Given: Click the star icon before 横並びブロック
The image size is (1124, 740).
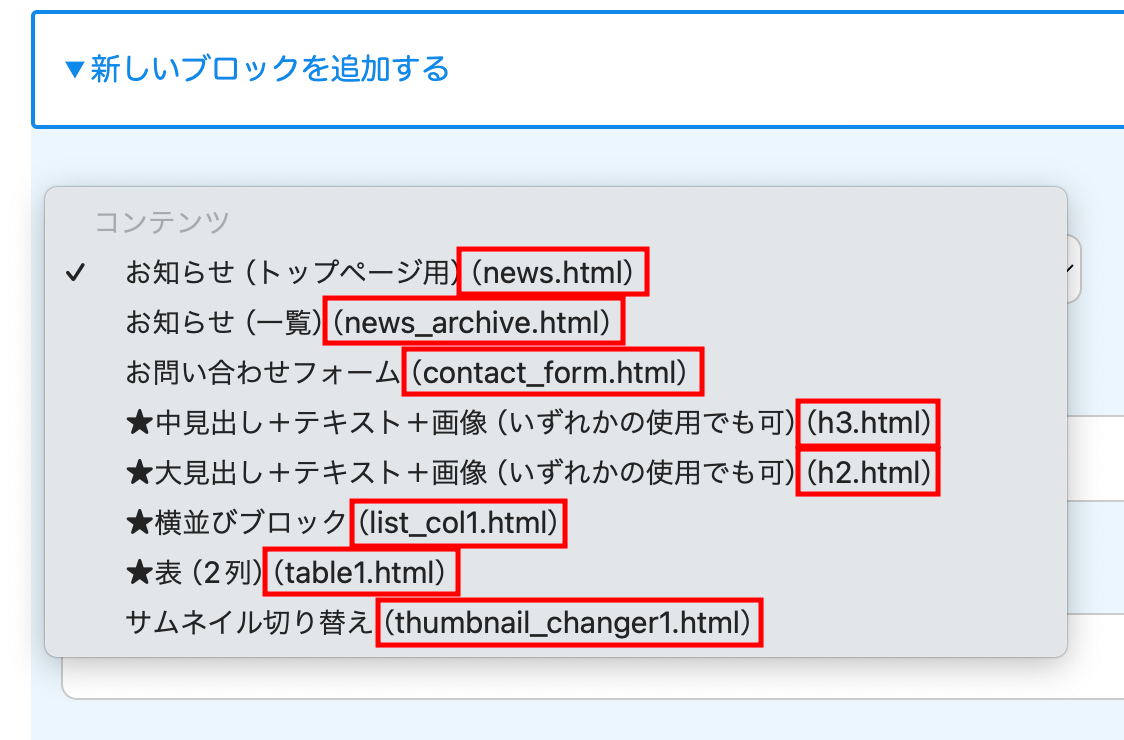Looking at the screenshot, I should 139,523.
